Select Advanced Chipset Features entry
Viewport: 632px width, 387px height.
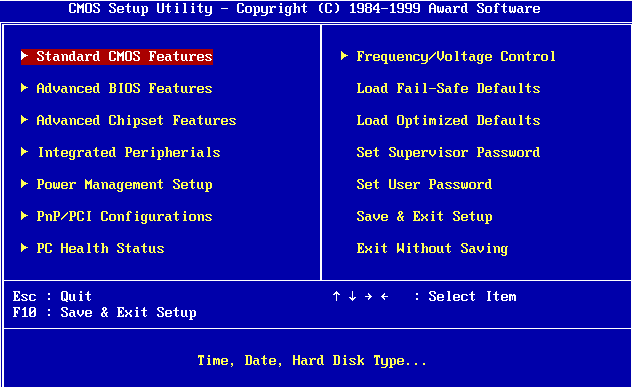tap(136, 121)
